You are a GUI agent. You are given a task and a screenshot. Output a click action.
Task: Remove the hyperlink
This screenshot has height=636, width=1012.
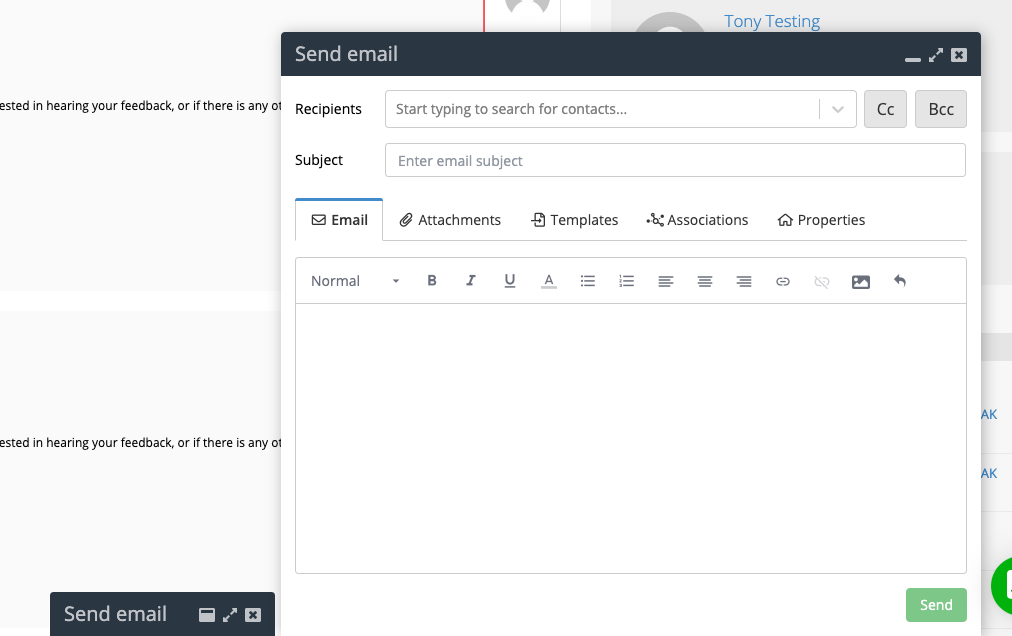[821, 281]
